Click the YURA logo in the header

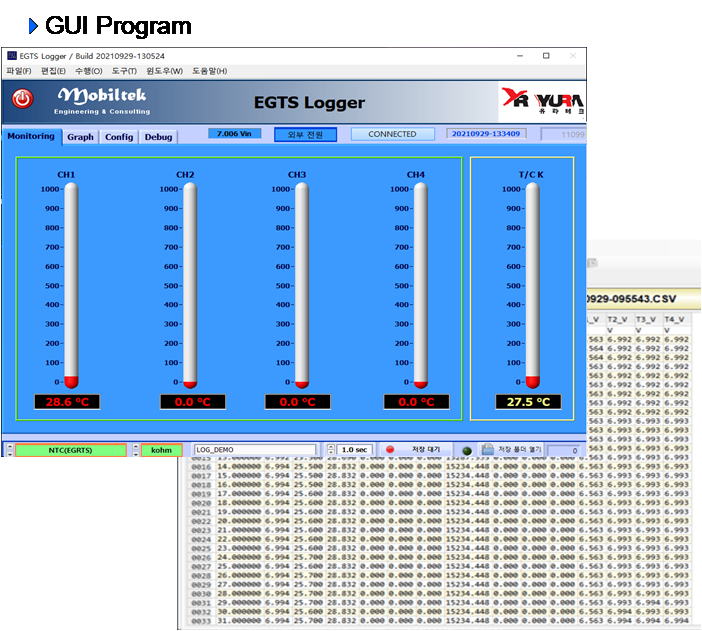click(542, 101)
